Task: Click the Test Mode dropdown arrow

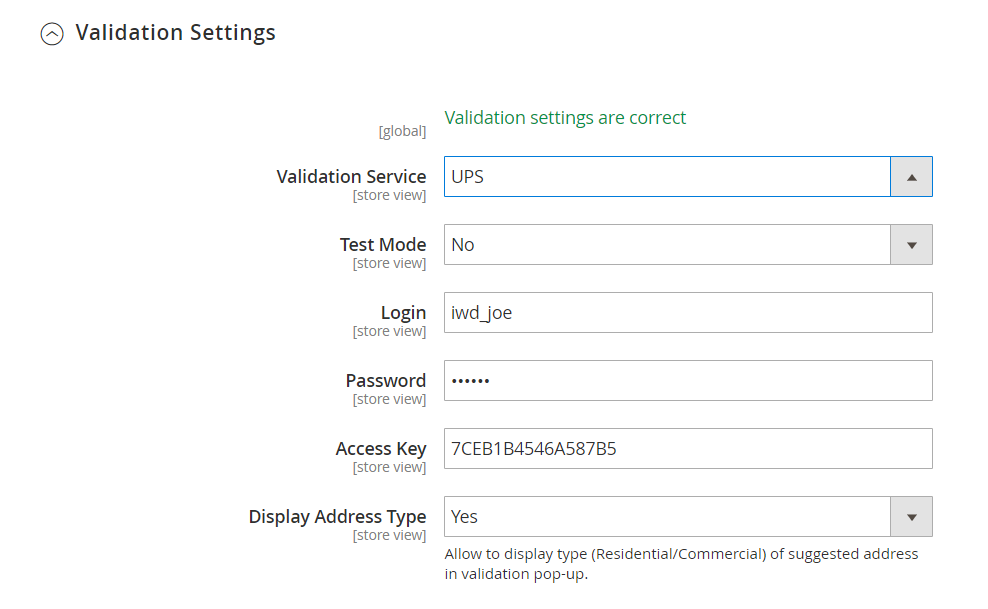Action: pos(911,245)
